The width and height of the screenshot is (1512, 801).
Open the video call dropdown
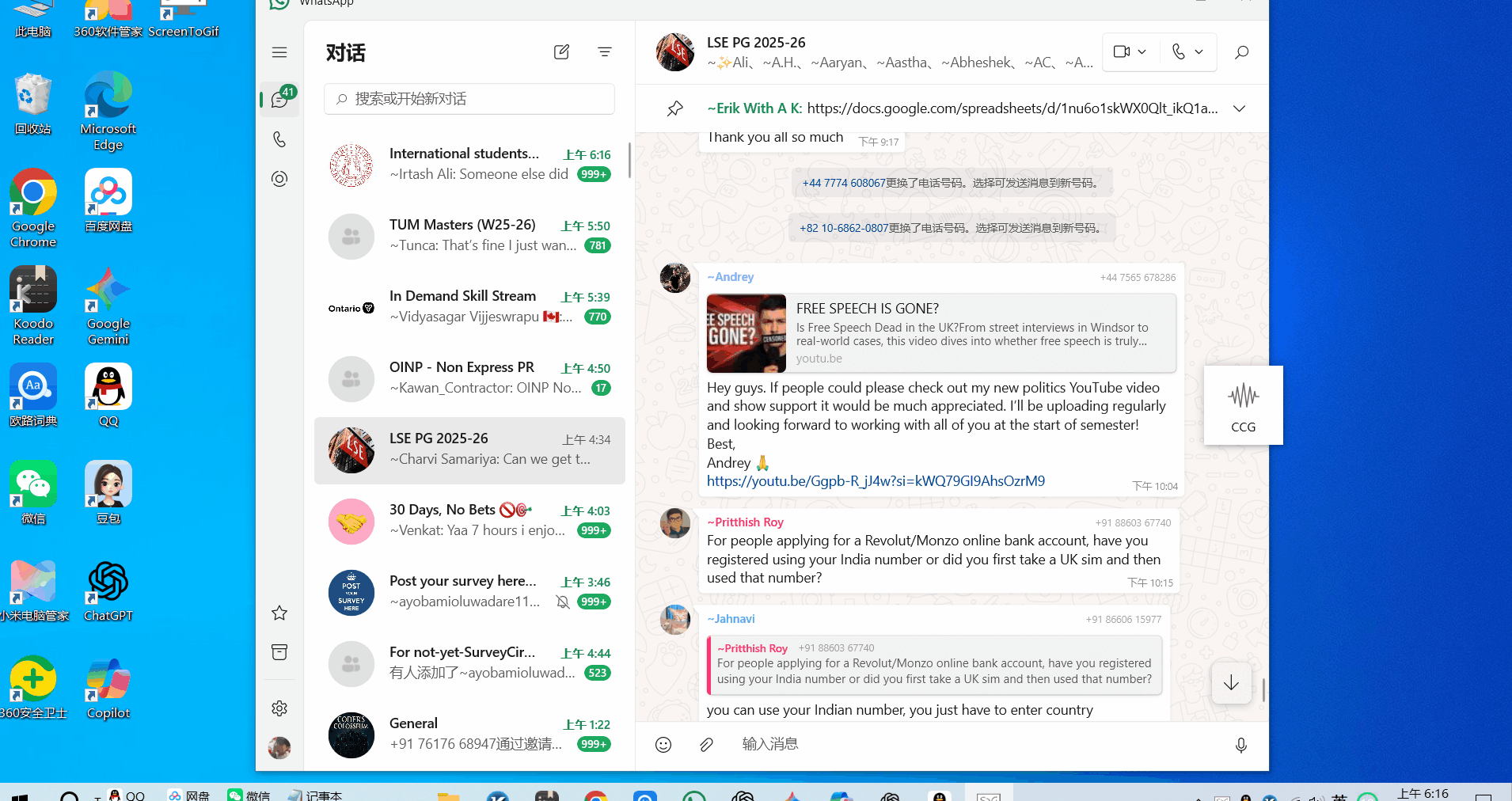1130,52
